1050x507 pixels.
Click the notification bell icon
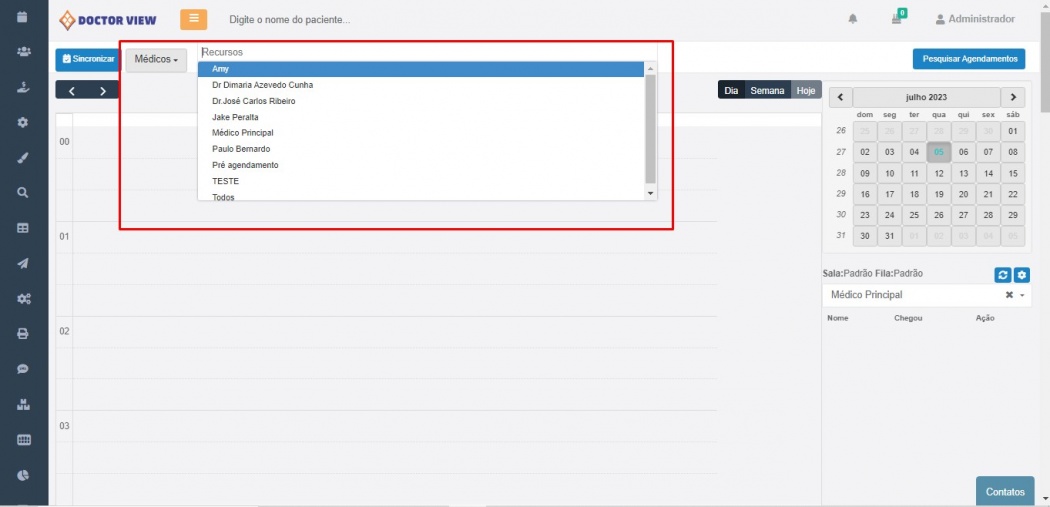[x=853, y=19]
